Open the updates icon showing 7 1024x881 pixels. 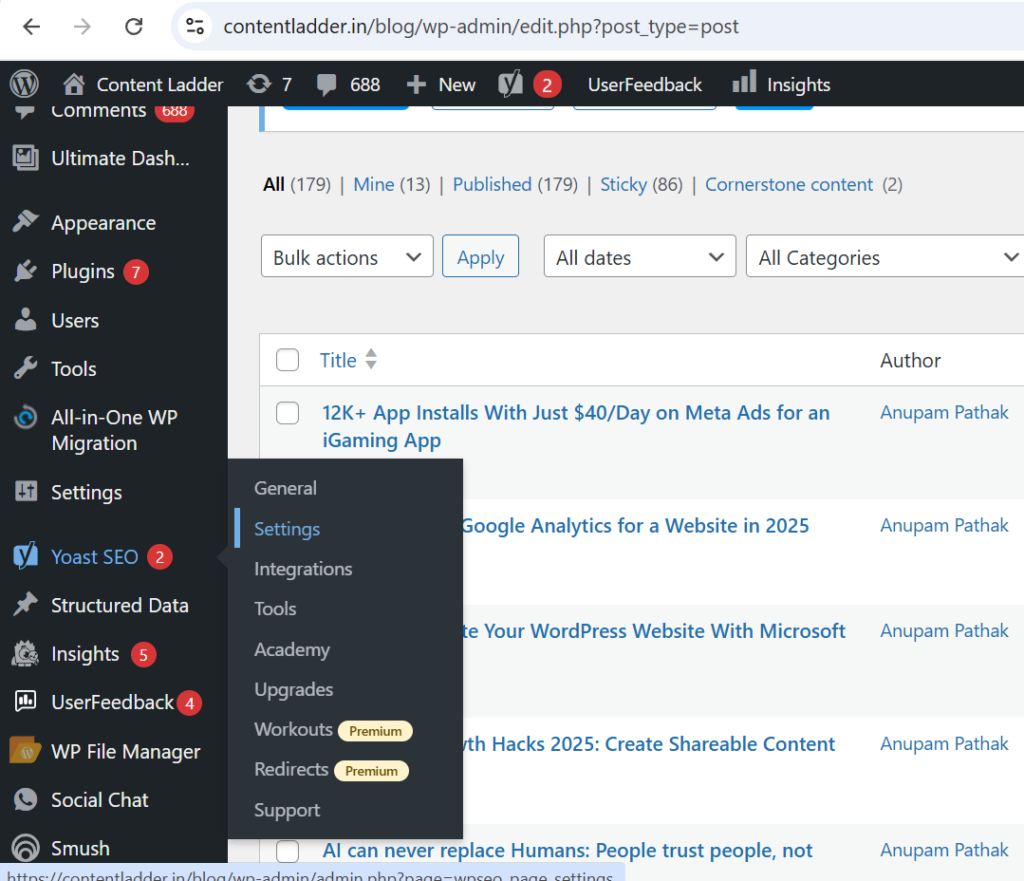pyautogui.click(x=258, y=85)
